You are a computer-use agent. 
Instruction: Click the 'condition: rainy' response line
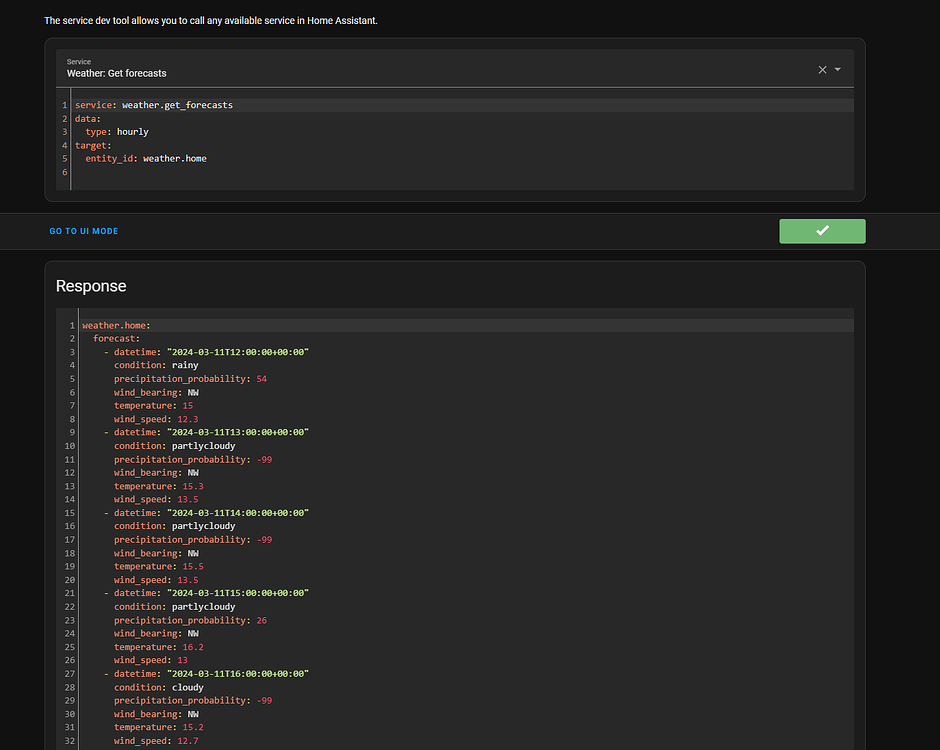tap(156, 365)
